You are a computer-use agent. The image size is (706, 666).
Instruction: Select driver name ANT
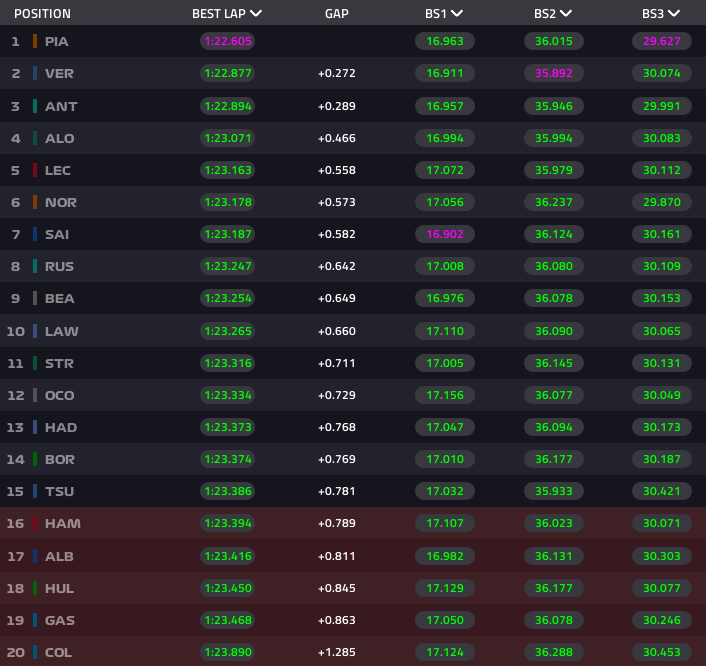click(x=60, y=106)
